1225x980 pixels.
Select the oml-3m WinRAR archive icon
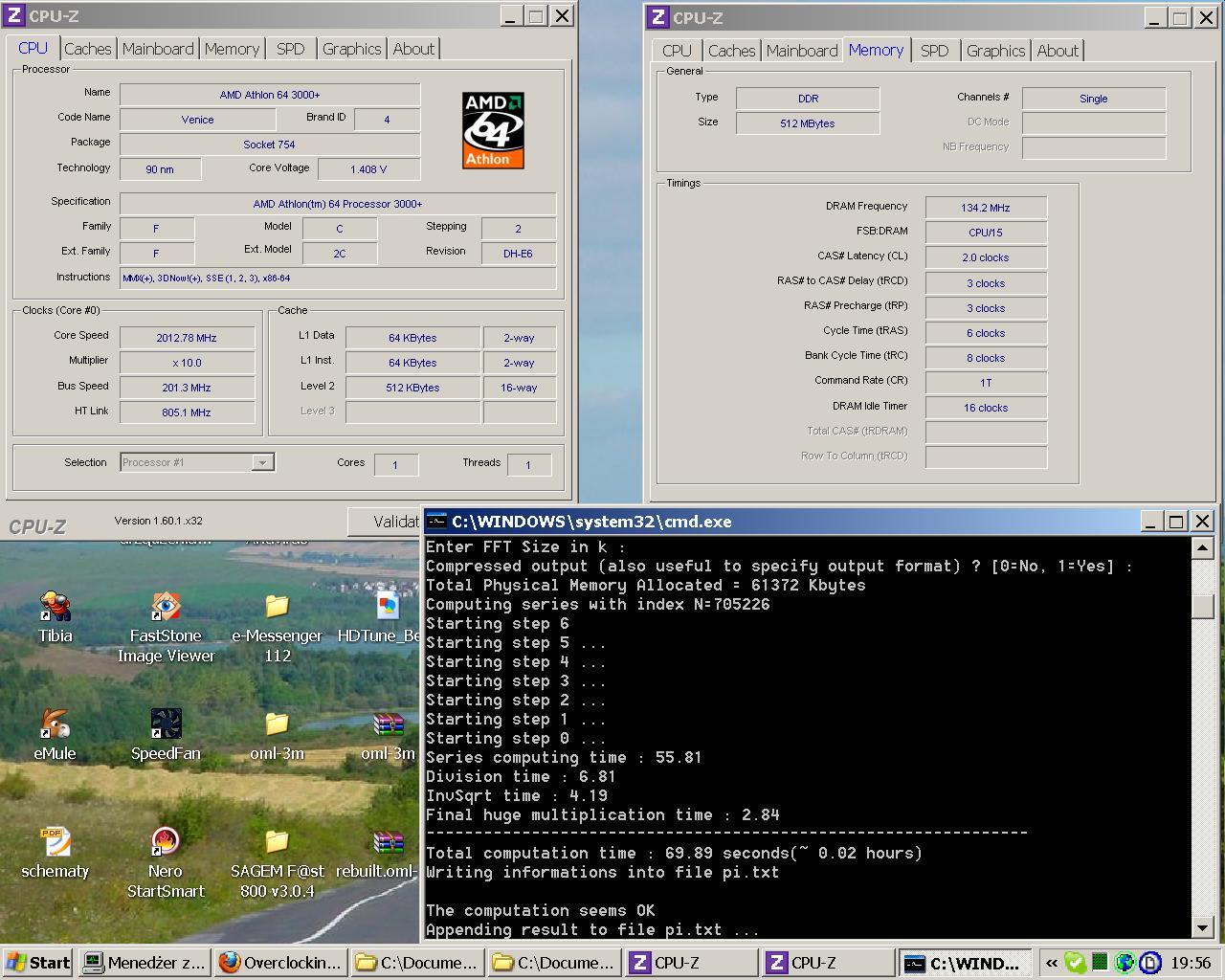(388, 724)
